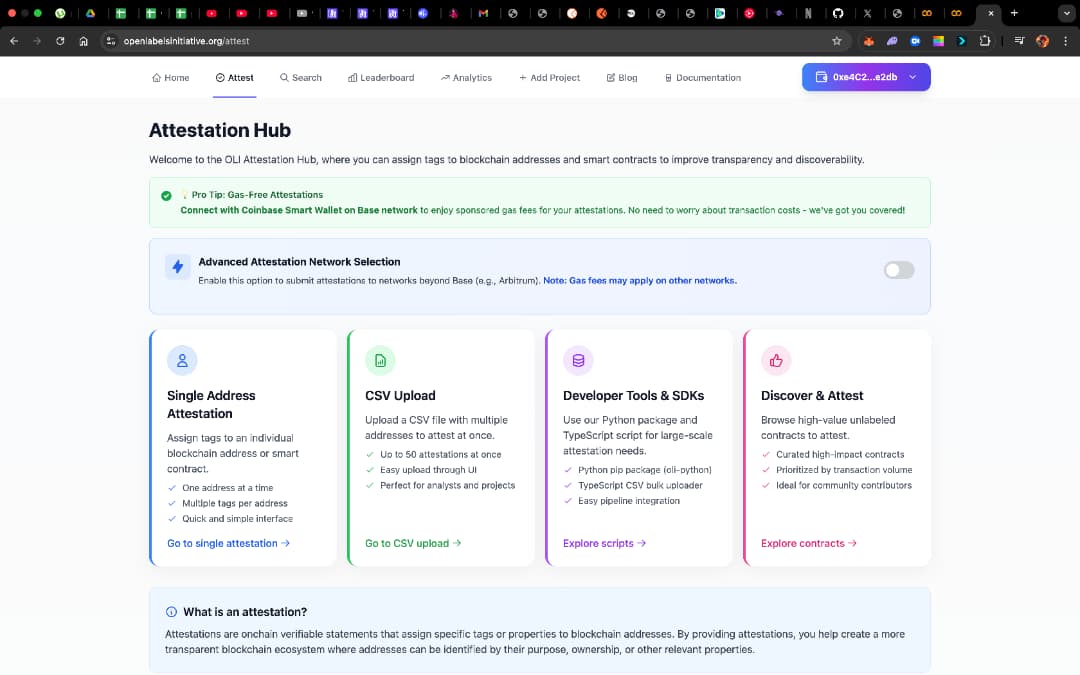
Task: Go to Home in site navigation
Action: pyautogui.click(x=170, y=78)
